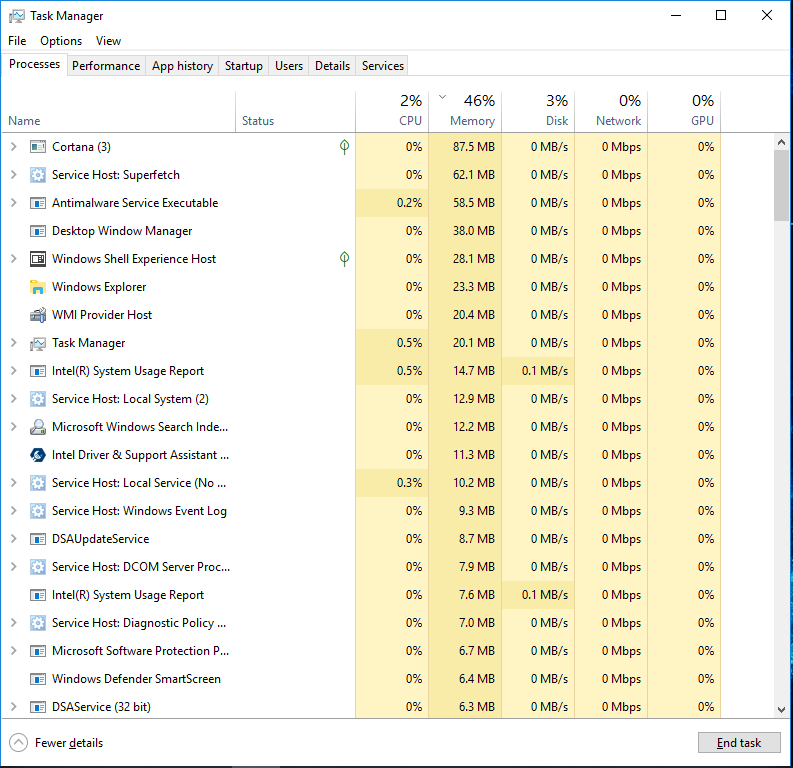This screenshot has height=768, width=793.
Task: Open the Options menu
Action: (61, 41)
